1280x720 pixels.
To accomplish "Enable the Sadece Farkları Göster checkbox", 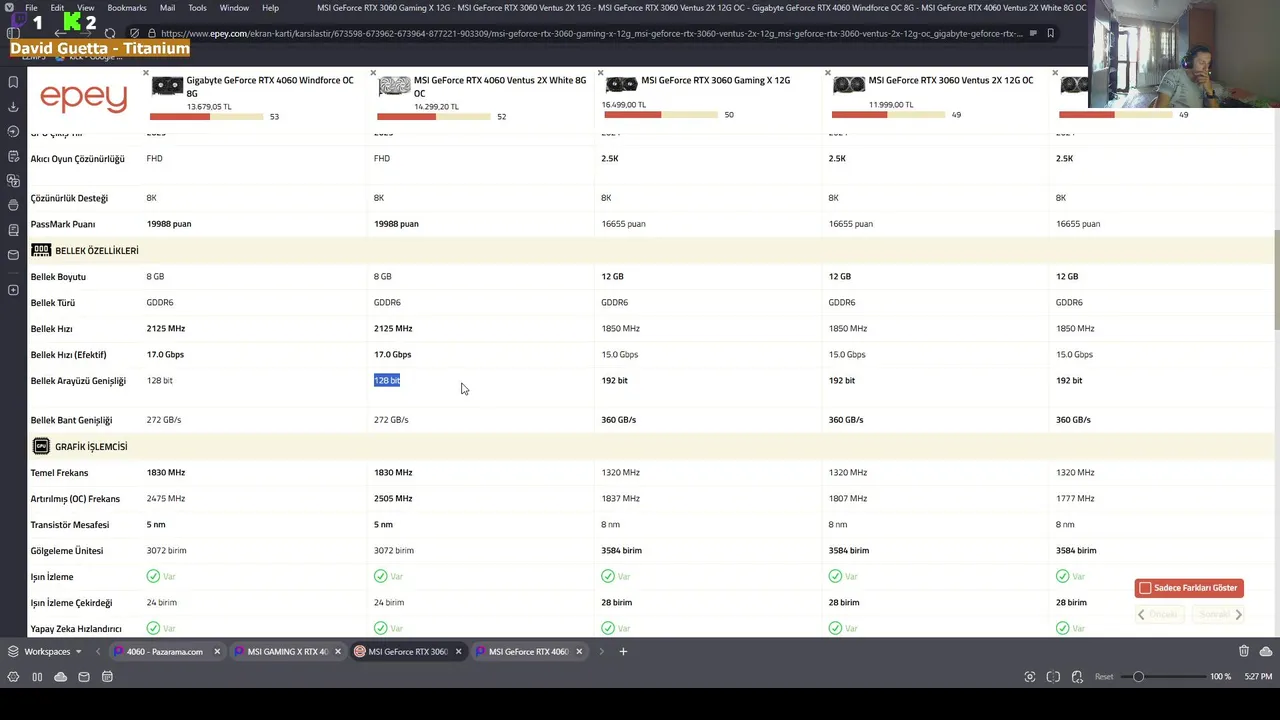I will click(1145, 588).
